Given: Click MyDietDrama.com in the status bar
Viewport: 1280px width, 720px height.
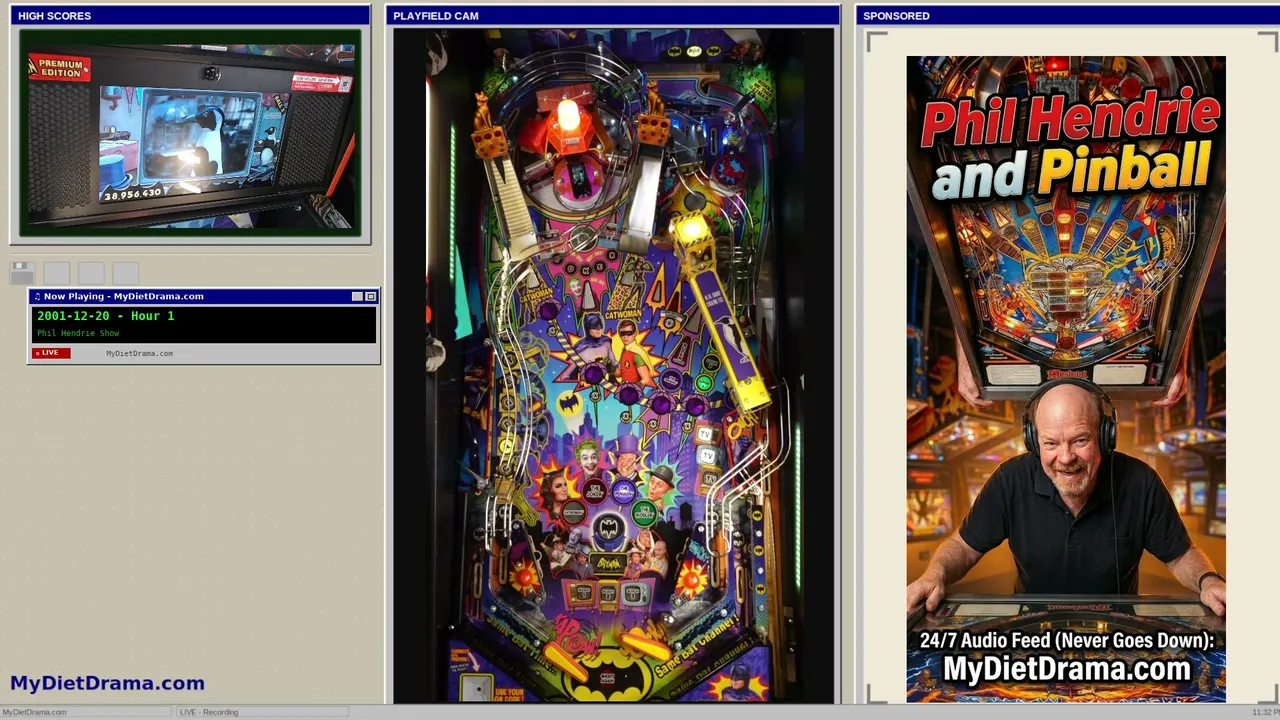Looking at the screenshot, I should point(34,712).
